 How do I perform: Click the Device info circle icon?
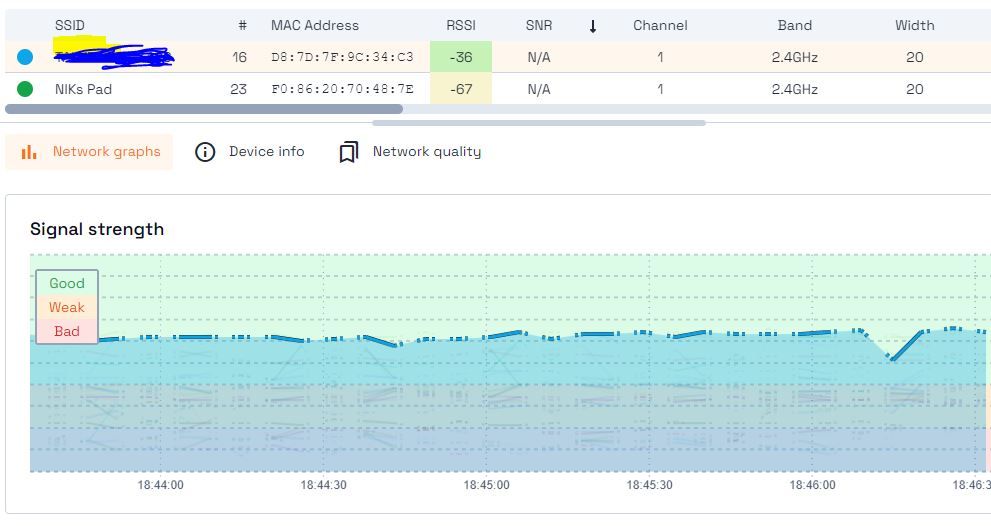click(x=205, y=152)
